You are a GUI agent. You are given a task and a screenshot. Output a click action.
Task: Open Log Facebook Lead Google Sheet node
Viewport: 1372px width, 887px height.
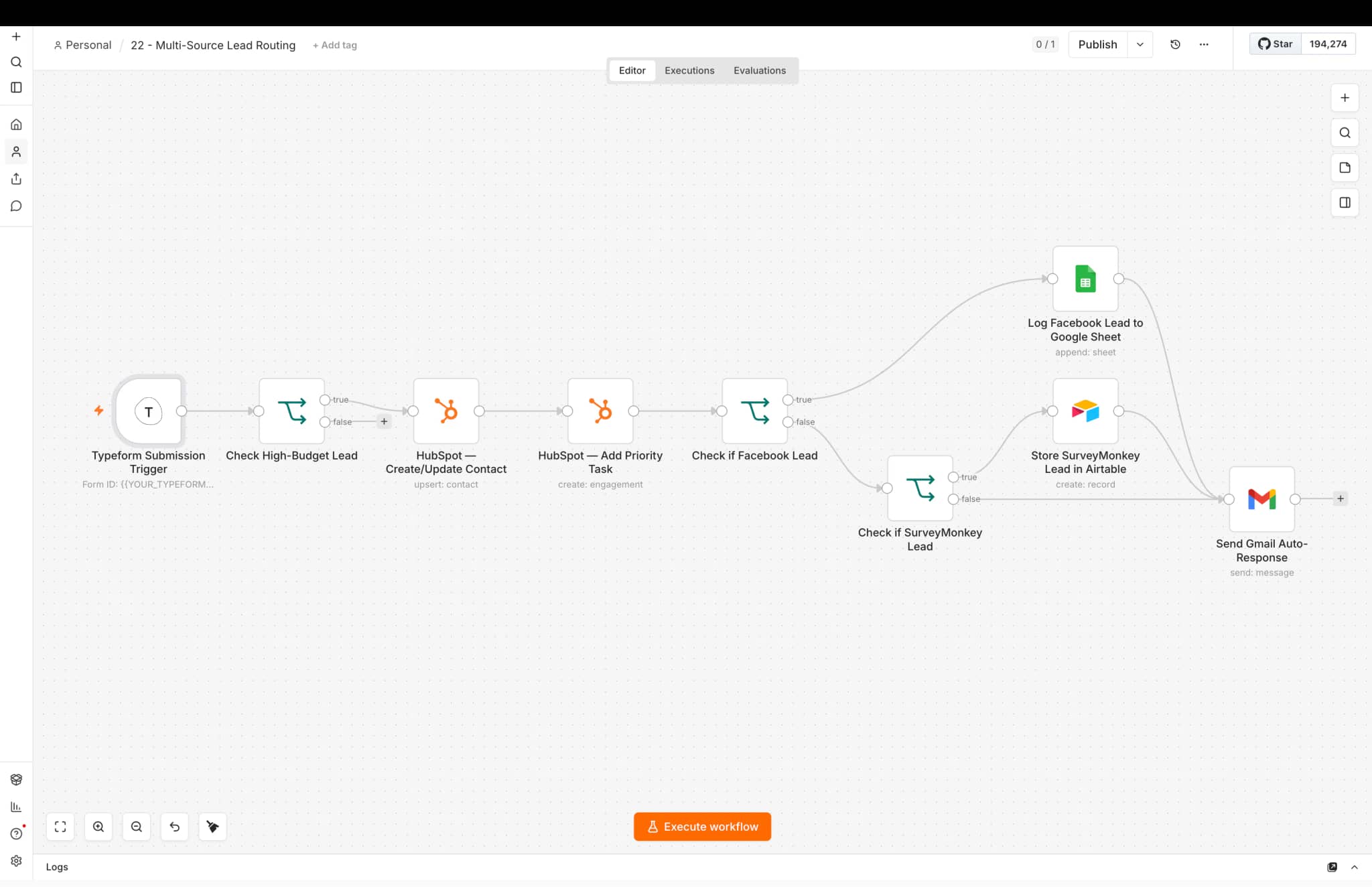pyautogui.click(x=1085, y=279)
